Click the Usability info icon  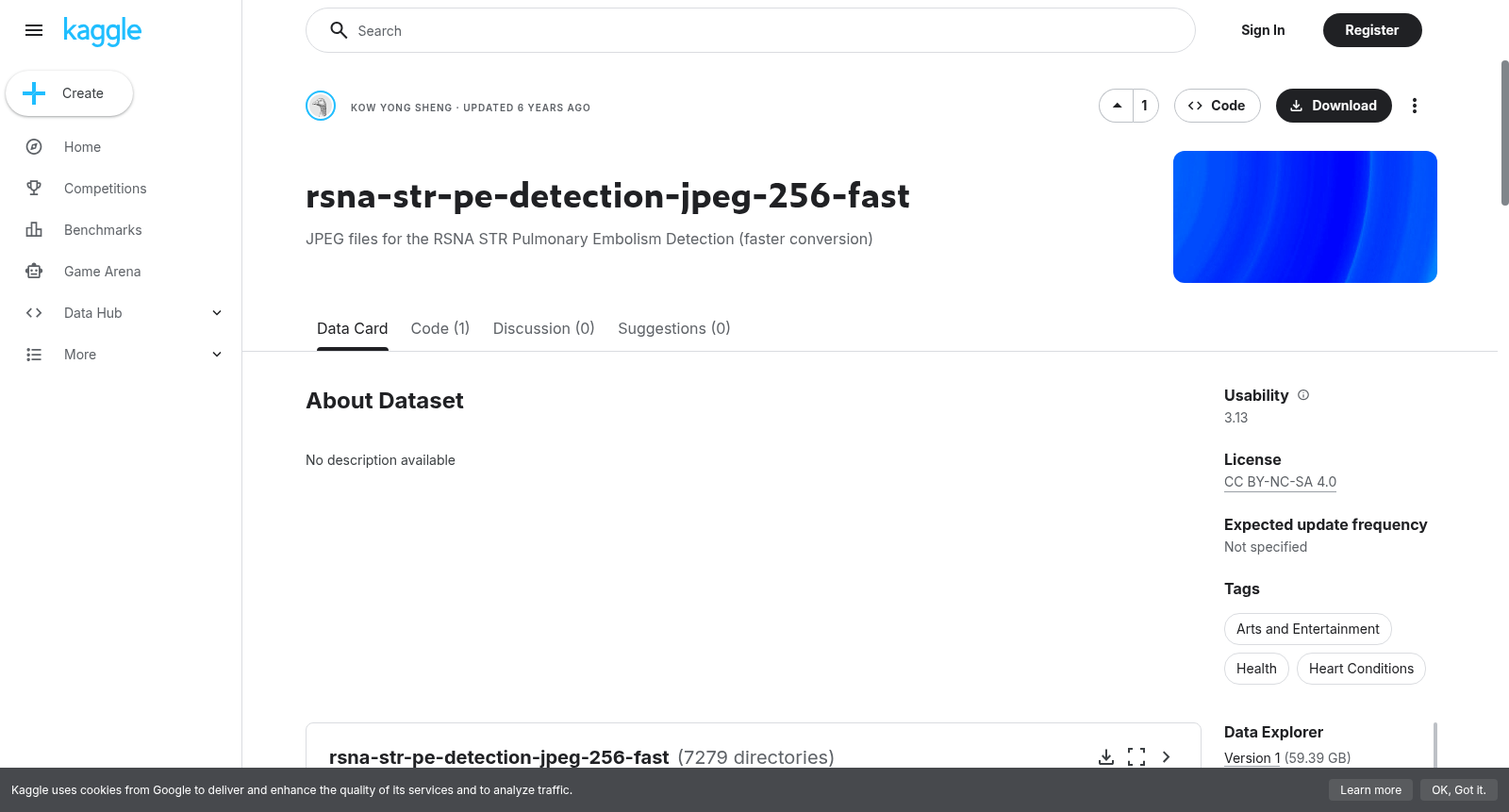1303,395
